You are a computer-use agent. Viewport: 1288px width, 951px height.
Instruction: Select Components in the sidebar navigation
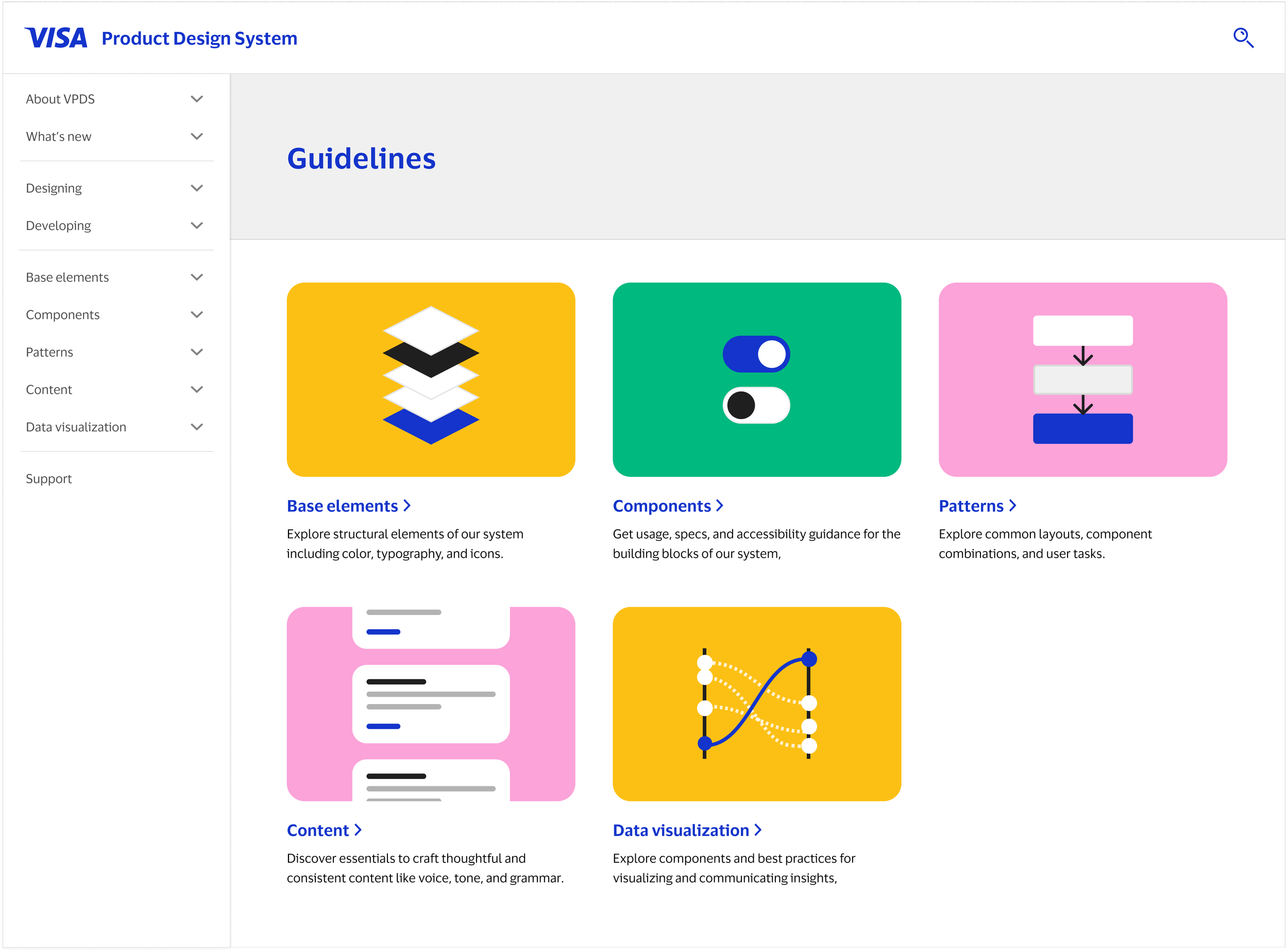(63, 315)
